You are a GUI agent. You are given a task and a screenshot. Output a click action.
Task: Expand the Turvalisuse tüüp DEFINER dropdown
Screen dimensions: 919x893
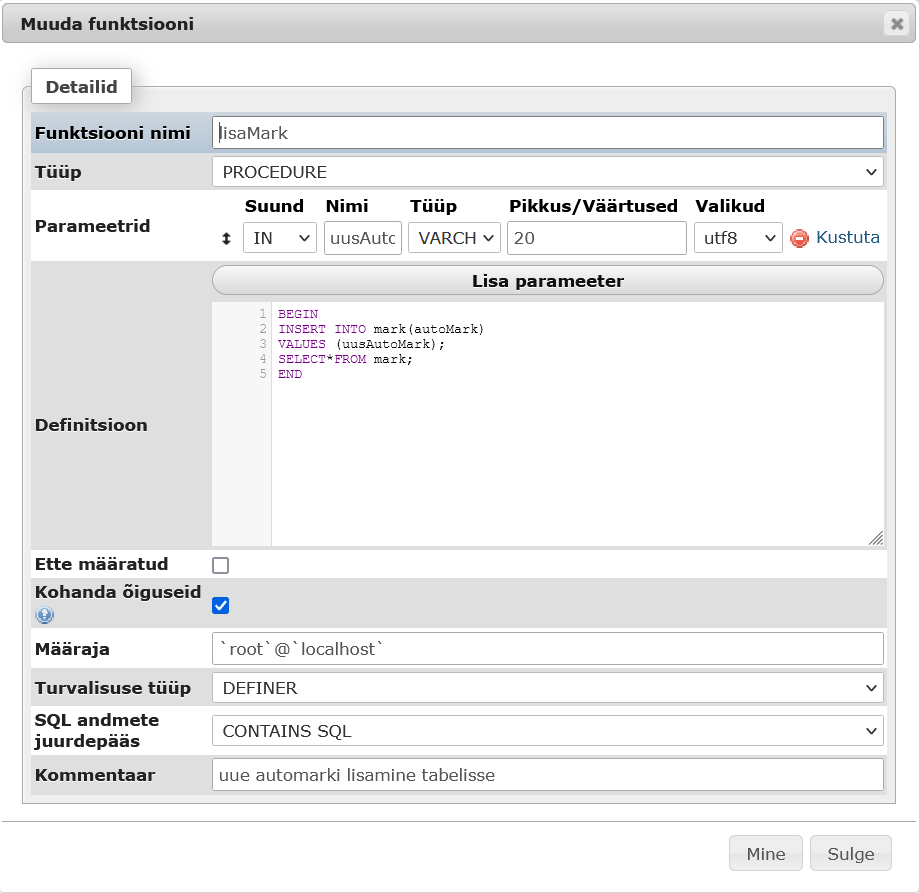pyautogui.click(x=547, y=688)
